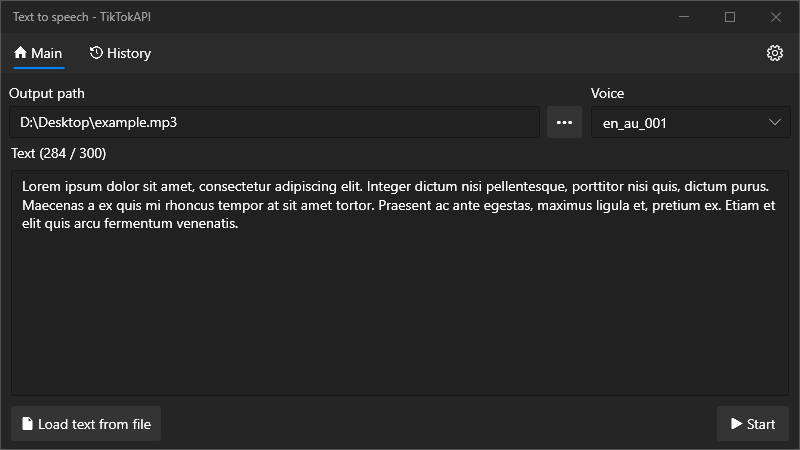Close the Text to speech window

[x=776, y=17]
